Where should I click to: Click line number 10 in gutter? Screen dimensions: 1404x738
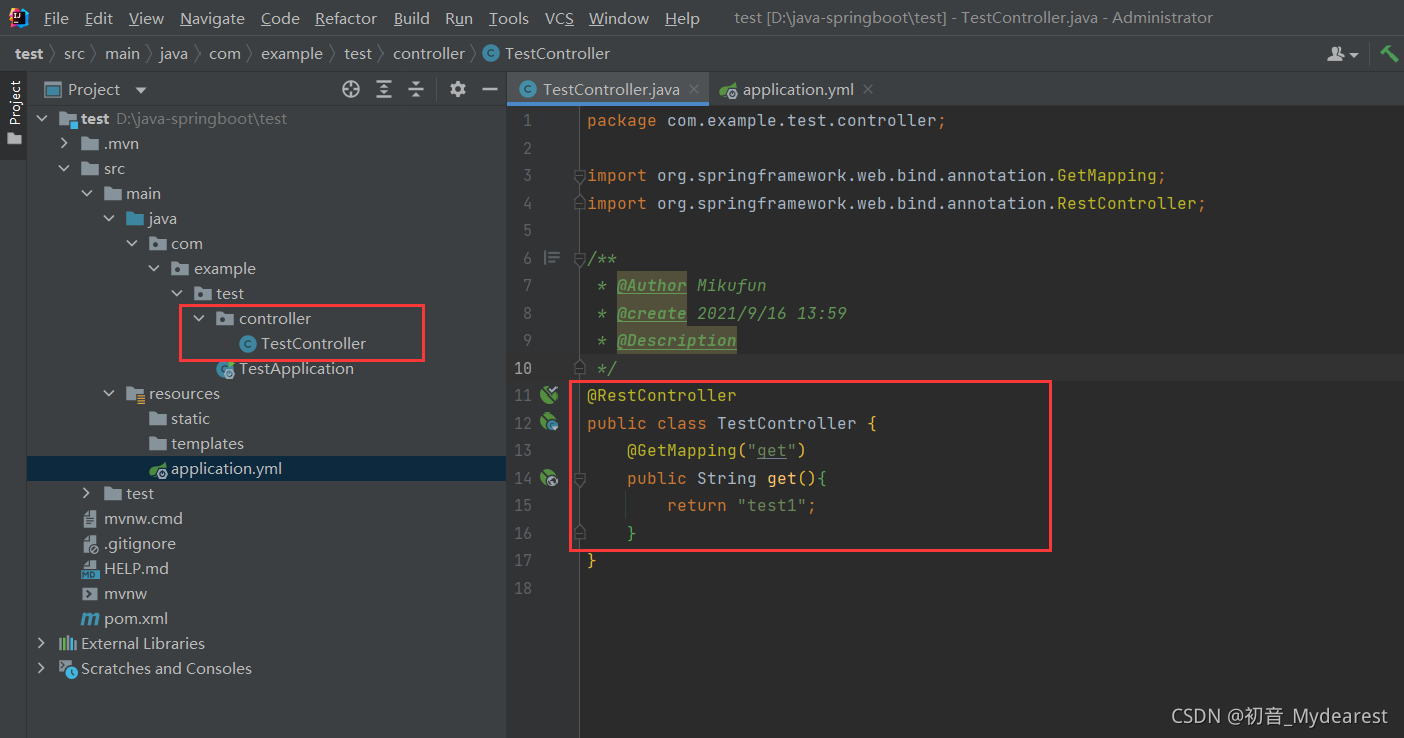523,368
